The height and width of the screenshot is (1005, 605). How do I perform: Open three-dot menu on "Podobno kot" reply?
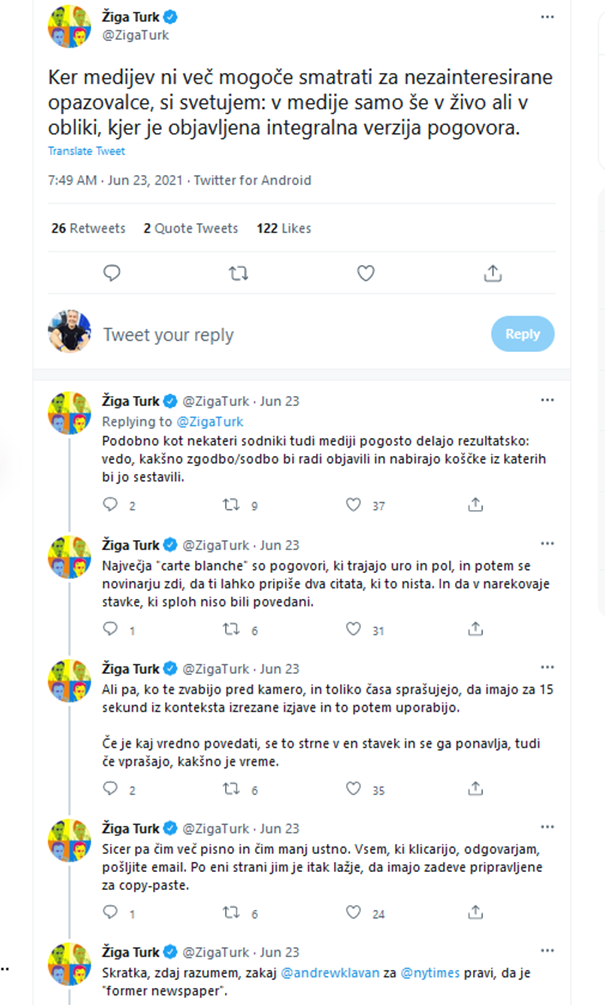(x=546, y=400)
